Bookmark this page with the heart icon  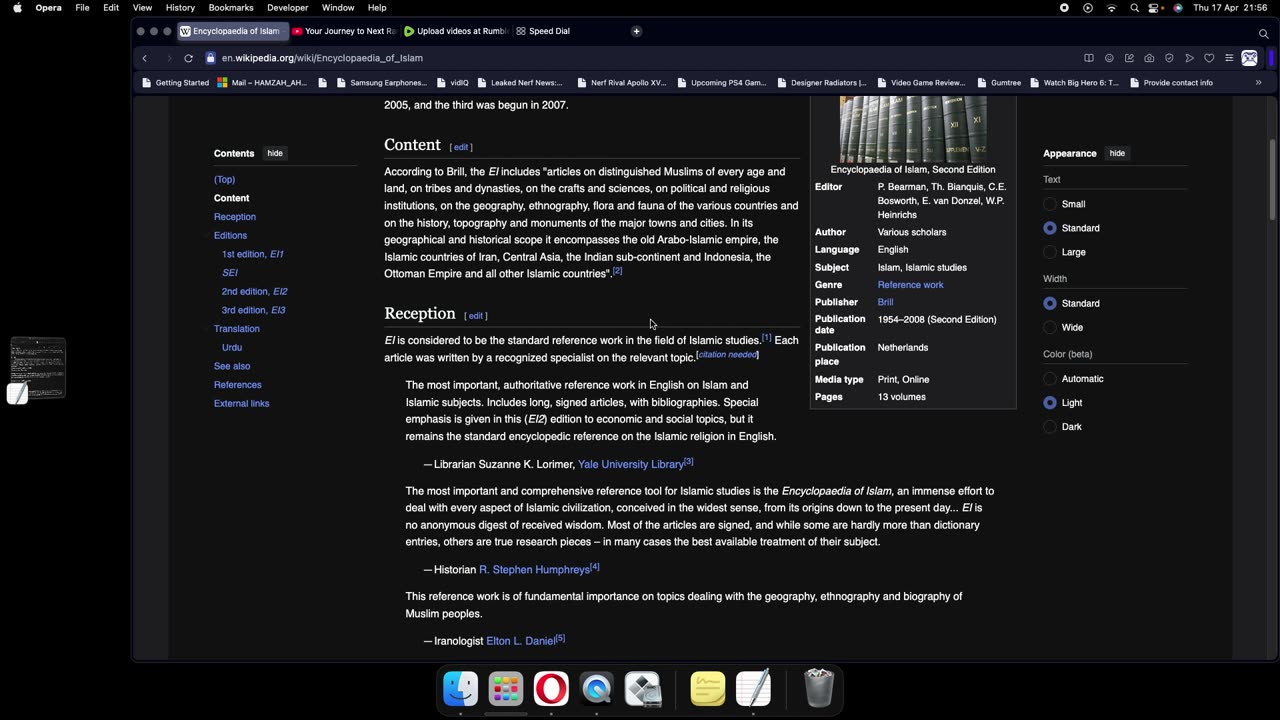1209,58
